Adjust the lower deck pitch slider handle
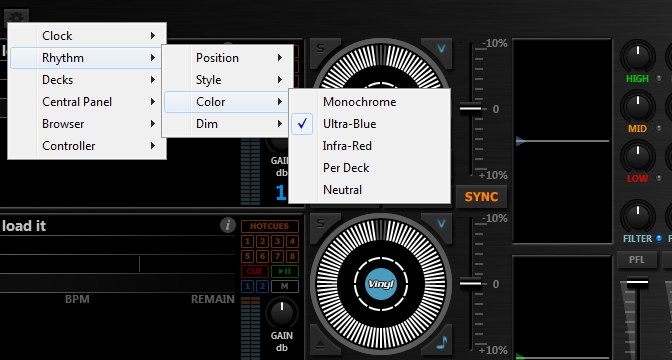 click(471, 283)
